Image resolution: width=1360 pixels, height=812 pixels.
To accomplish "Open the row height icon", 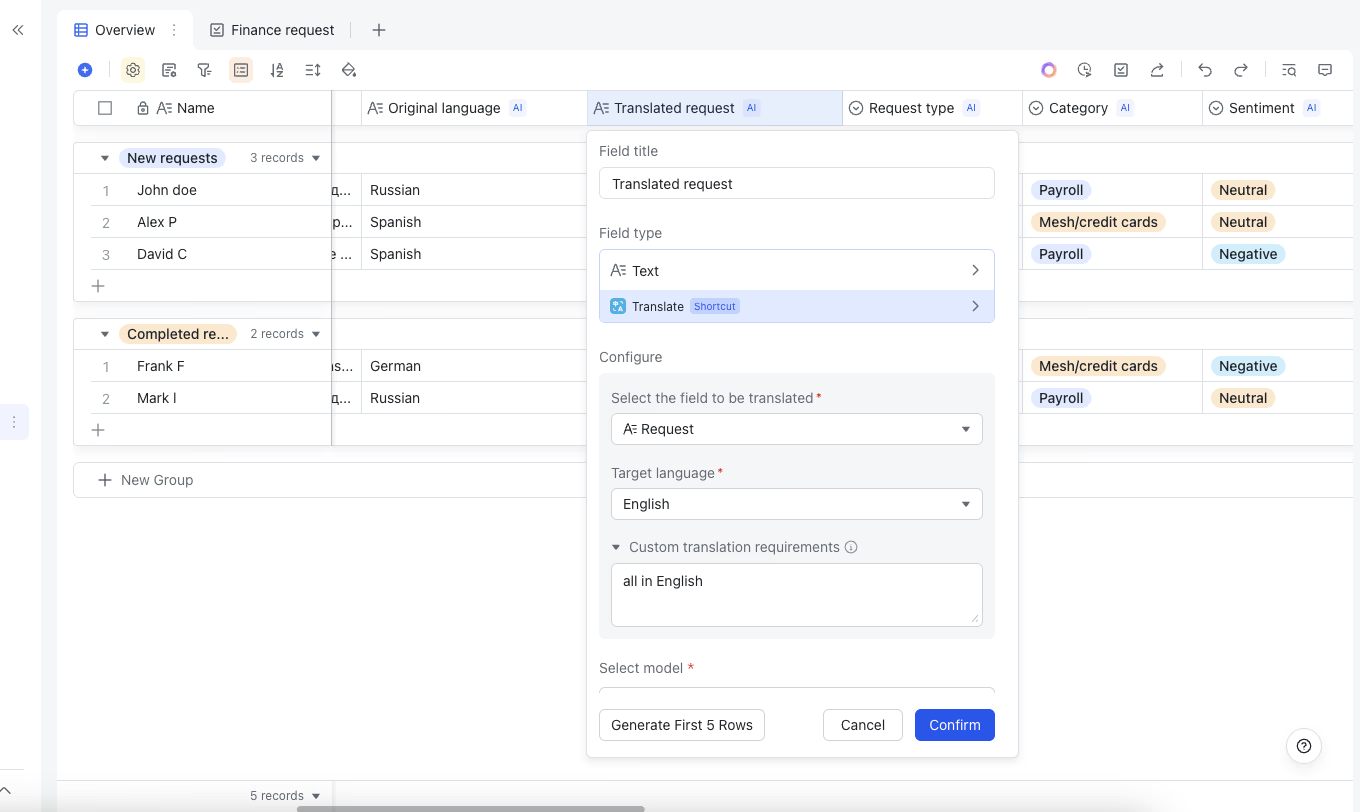I will (x=313, y=70).
